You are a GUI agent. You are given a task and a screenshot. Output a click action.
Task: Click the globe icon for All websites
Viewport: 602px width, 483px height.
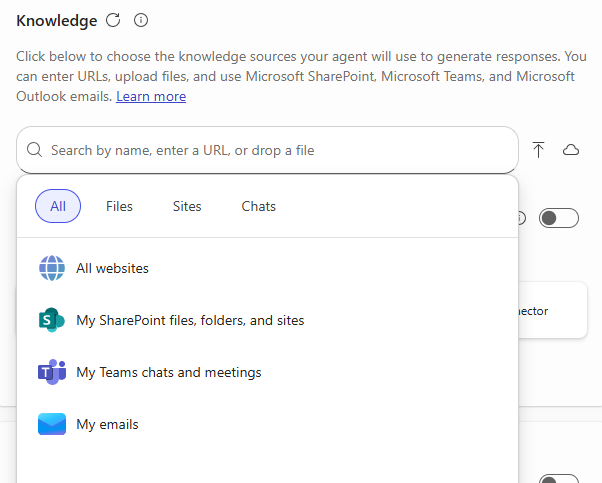(x=51, y=268)
